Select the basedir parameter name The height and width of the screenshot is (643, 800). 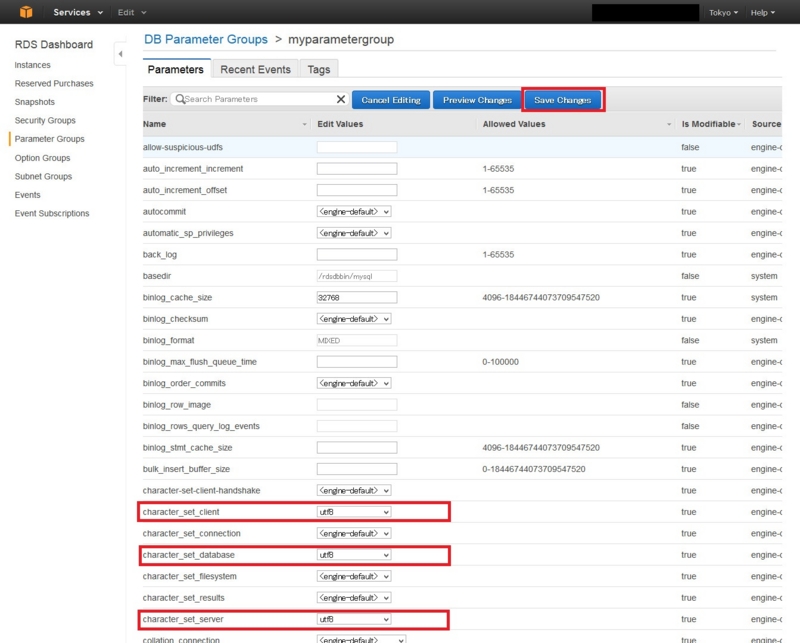[x=157, y=276]
